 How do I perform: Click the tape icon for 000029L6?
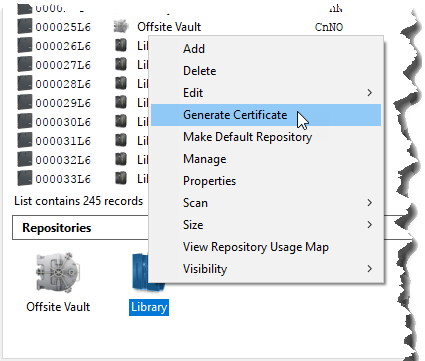[25, 102]
